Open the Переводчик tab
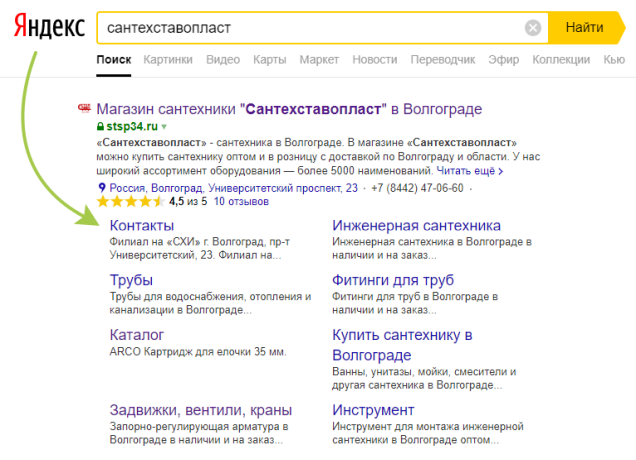Viewport: 636px width, 460px height. (x=443, y=60)
